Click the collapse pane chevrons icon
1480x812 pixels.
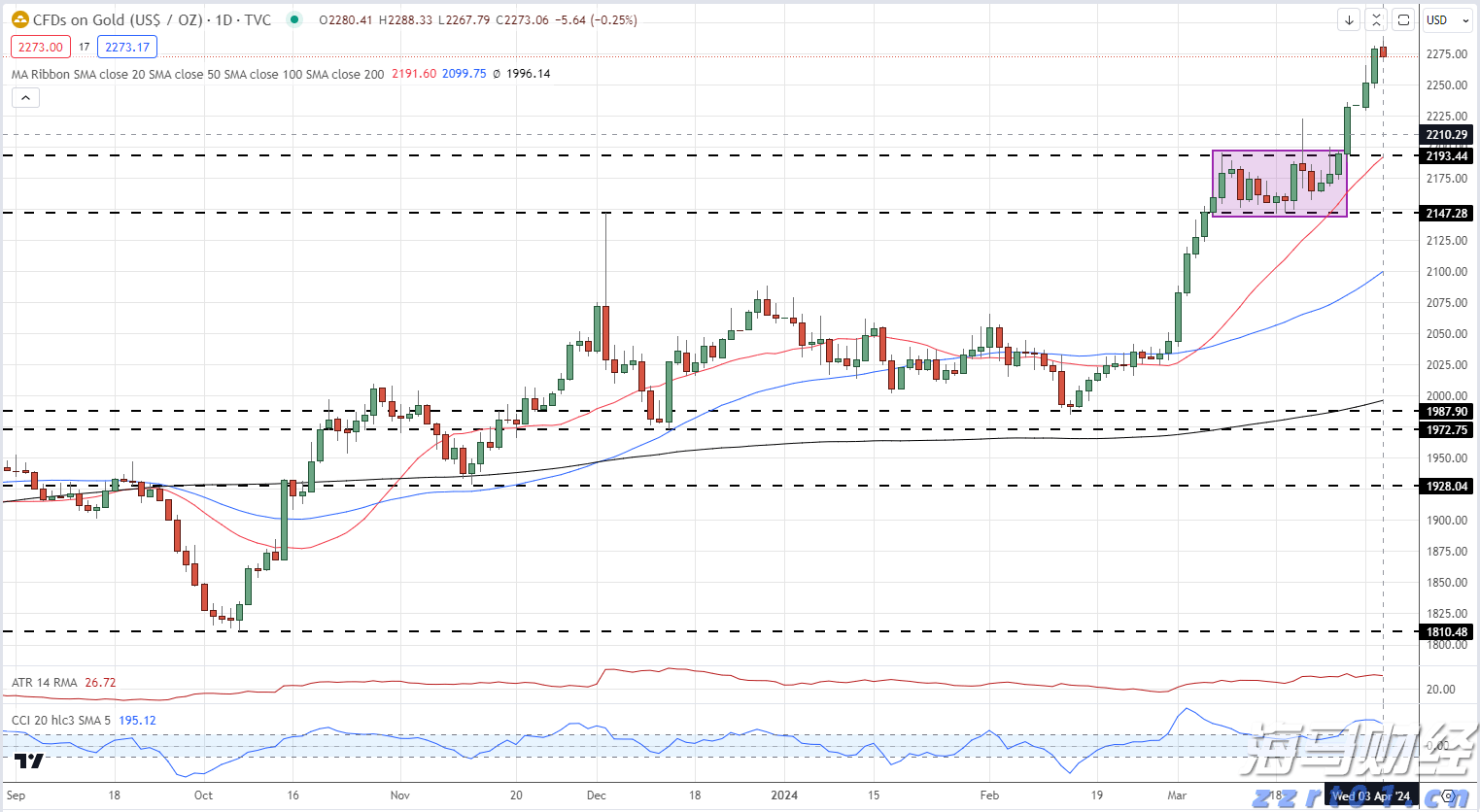(x=1375, y=19)
